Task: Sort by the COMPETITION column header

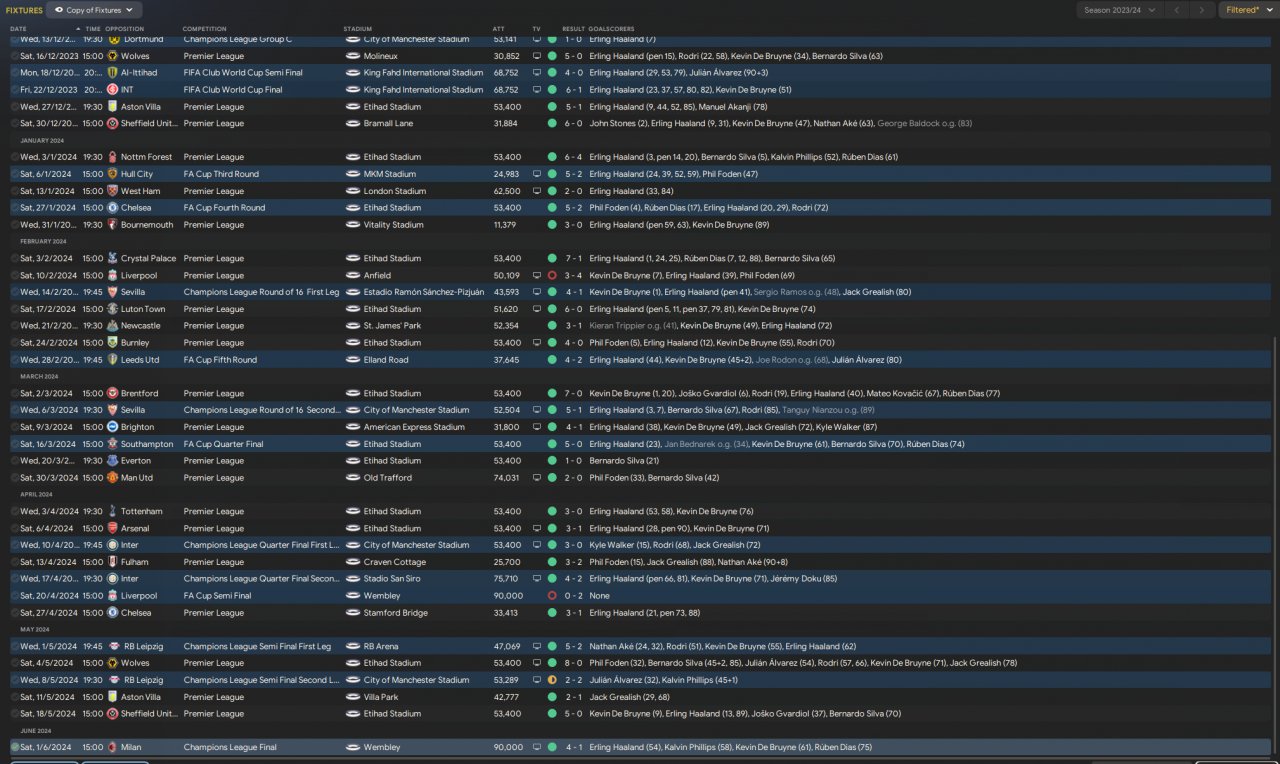Action: coord(204,29)
